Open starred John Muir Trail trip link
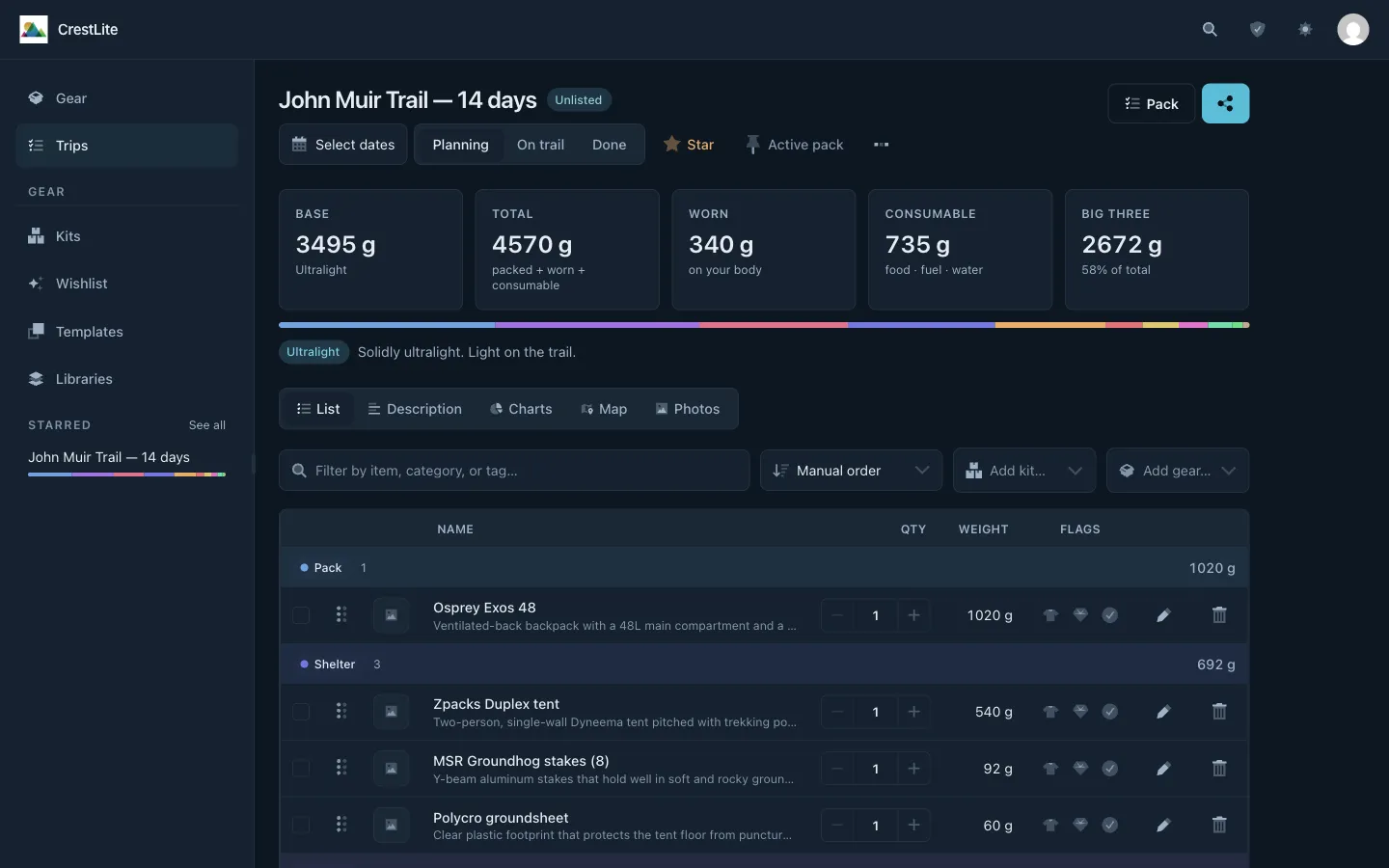 pyautogui.click(x=126, y=461)
